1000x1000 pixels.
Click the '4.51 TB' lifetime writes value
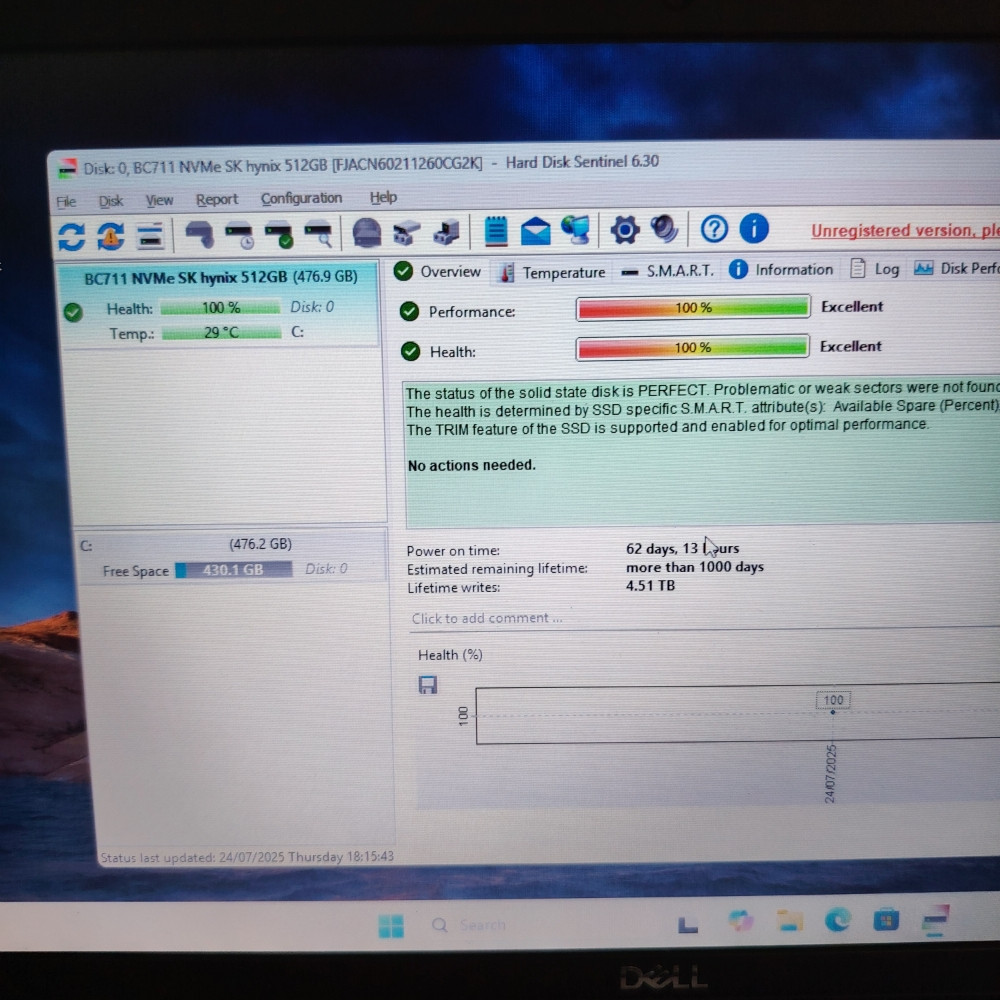coord(650,585)
